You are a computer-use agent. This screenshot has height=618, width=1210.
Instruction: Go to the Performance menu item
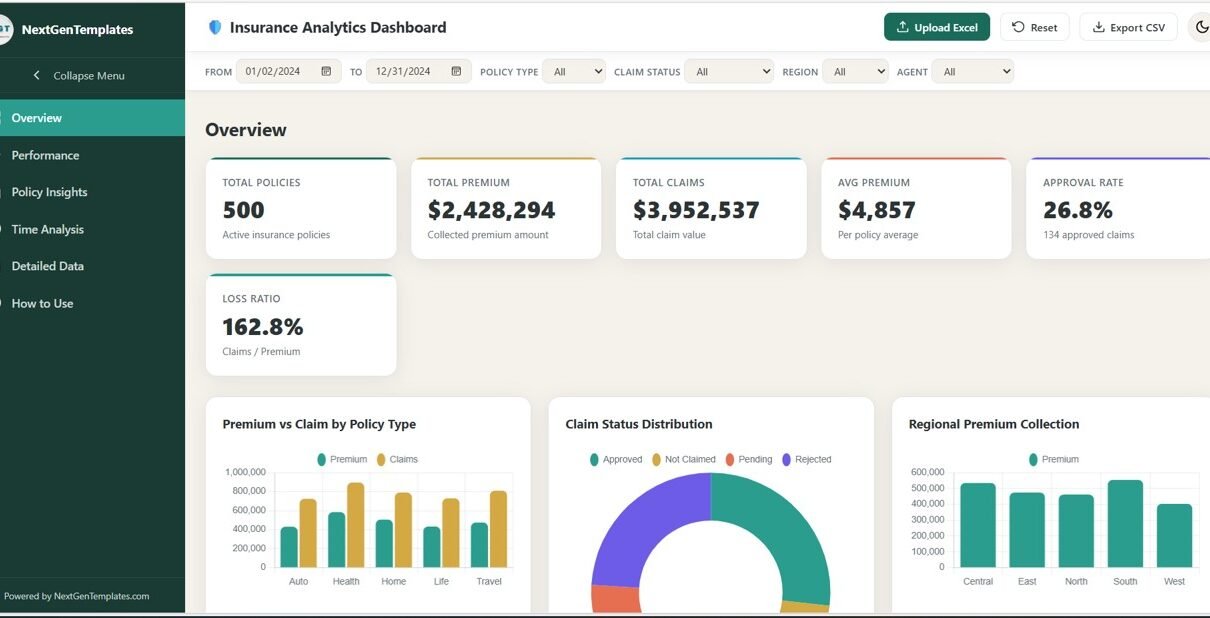coord(45,155)
